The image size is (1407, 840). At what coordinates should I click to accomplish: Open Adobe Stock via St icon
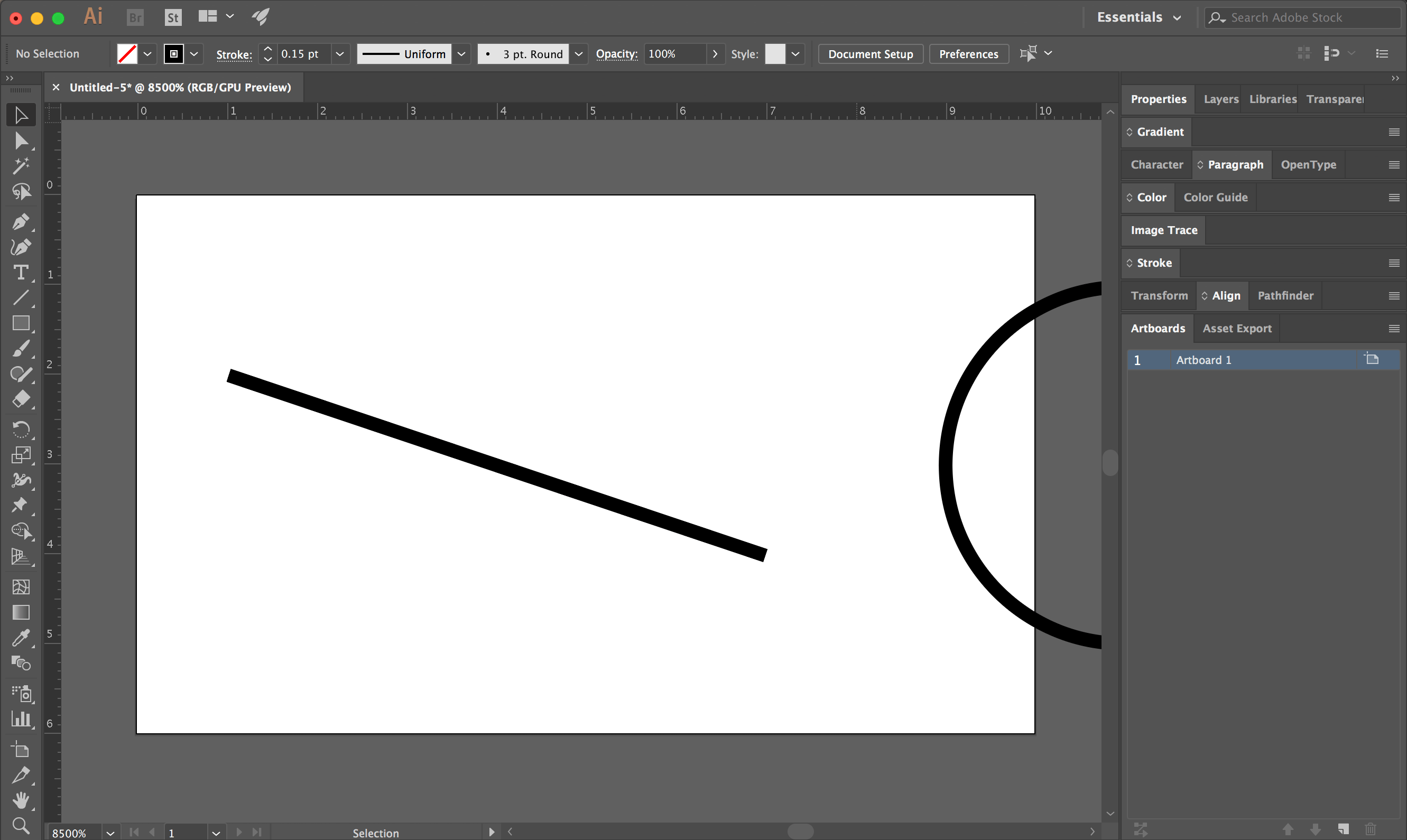click(173, 17)
